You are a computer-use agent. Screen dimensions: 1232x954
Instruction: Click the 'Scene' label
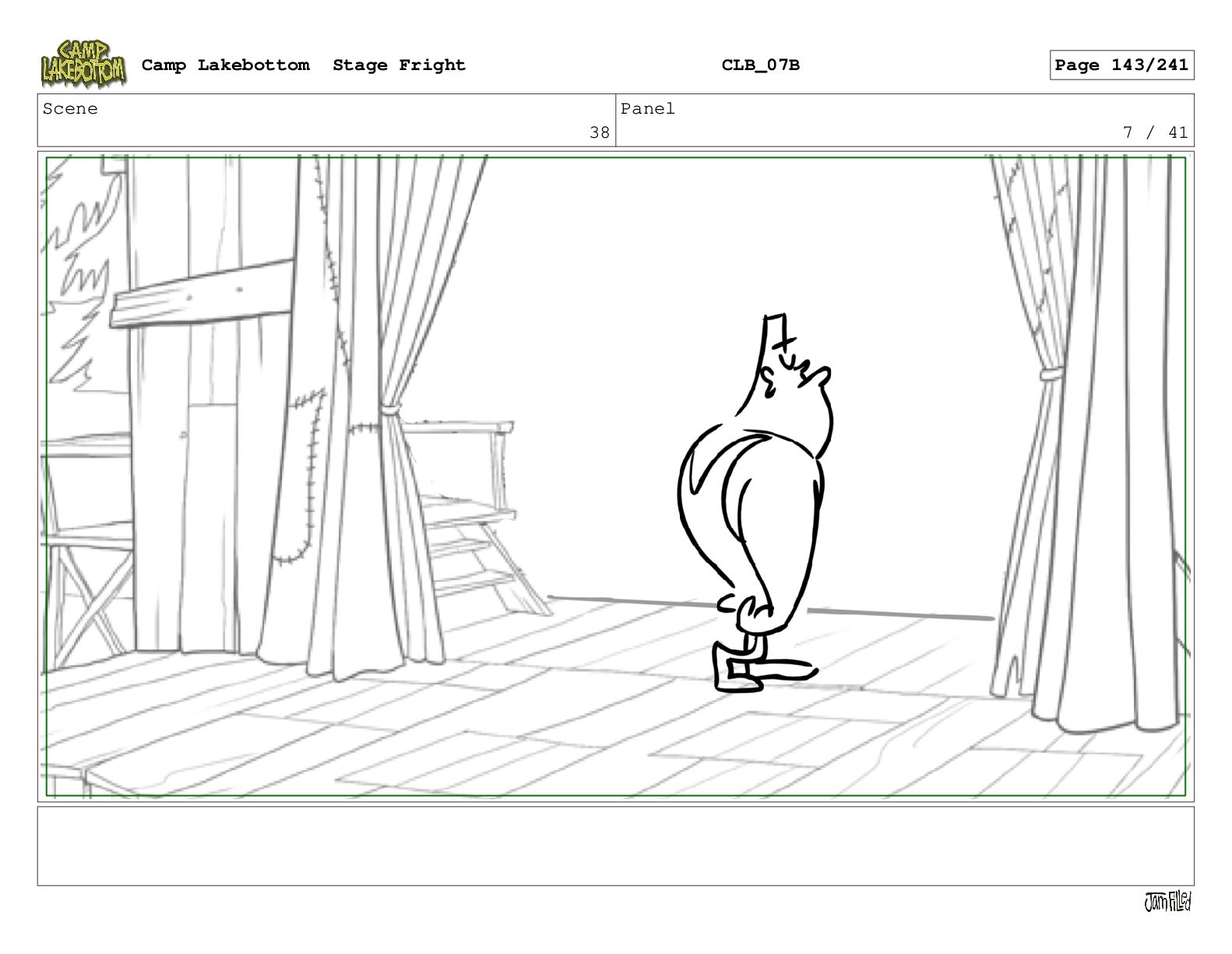(70, 109)
